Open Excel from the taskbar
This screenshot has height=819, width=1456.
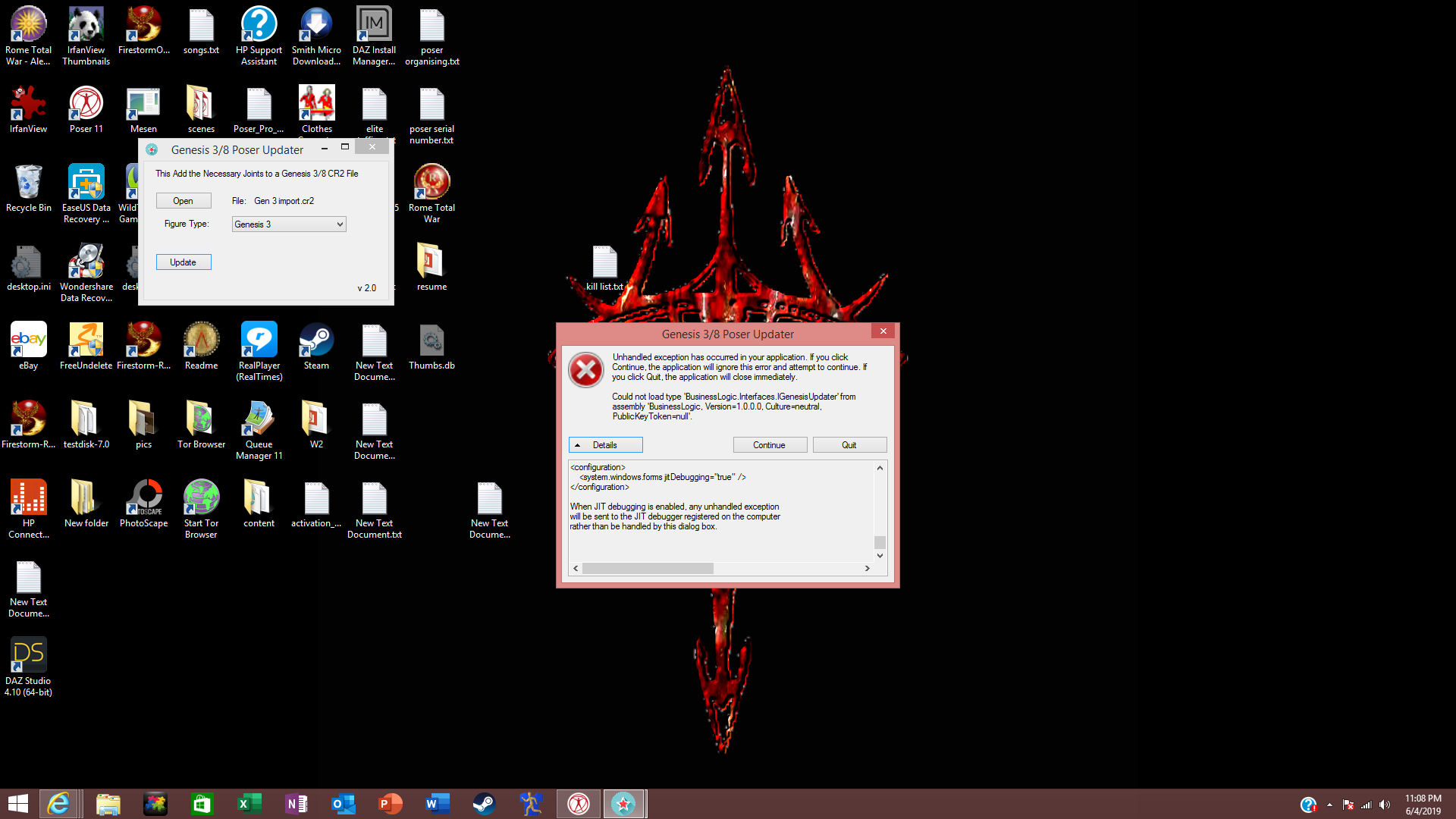[249, 804]
